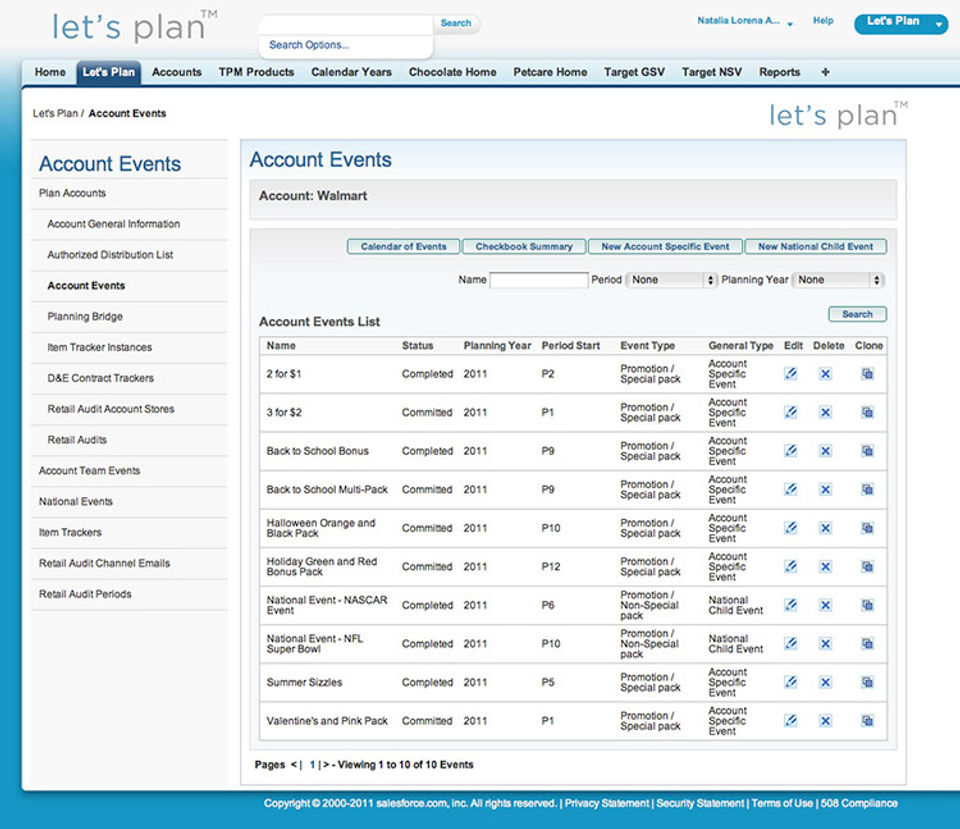The width and height of the screenshot is (960, 829).
Task: Clone the 2 for $1 event
Action: [868, 373]
